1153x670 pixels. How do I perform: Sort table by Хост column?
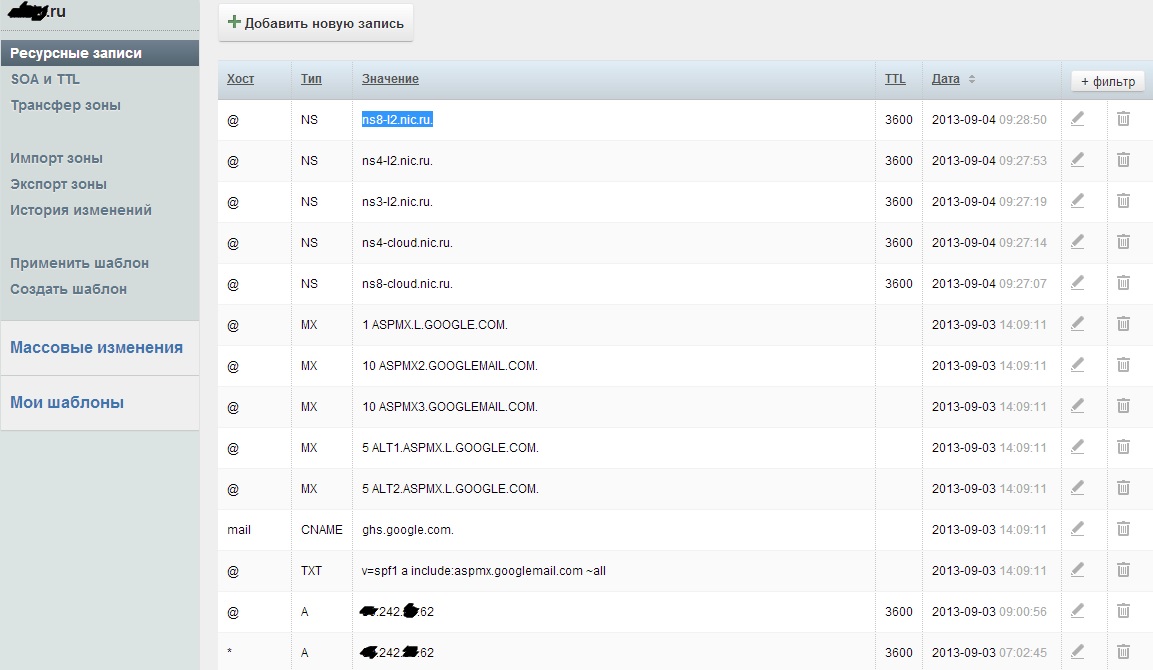pos(240,79)
